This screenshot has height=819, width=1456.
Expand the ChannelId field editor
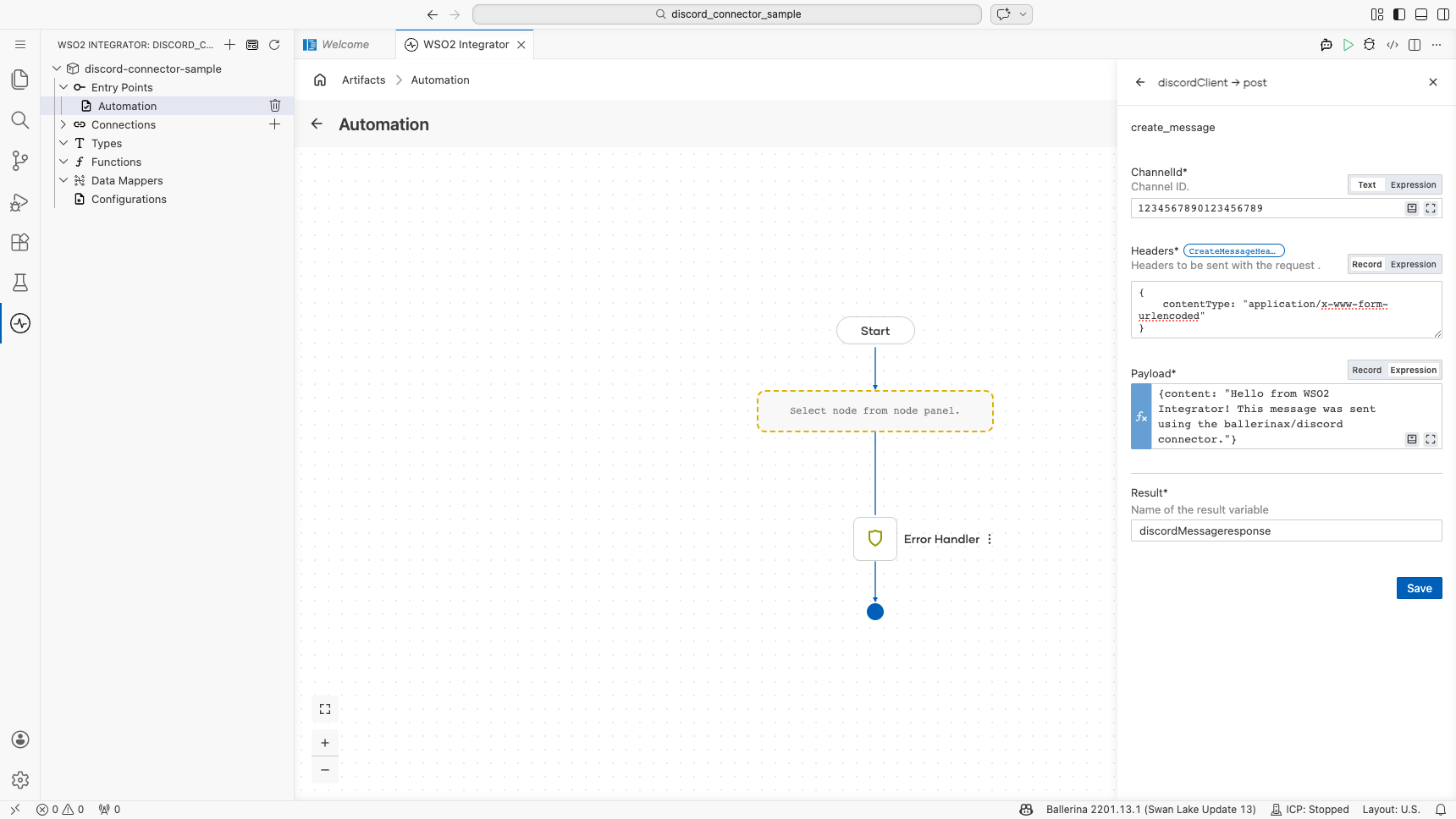point(1431,208)
